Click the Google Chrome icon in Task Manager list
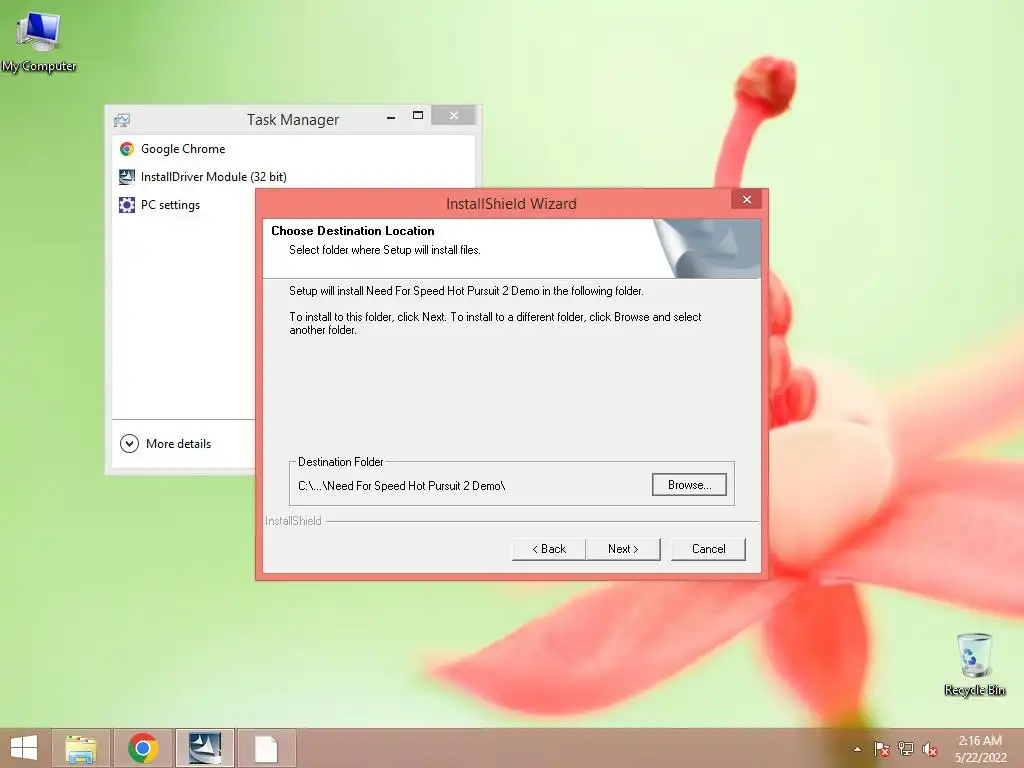1024x768 pixels. [x=127, y=149]
